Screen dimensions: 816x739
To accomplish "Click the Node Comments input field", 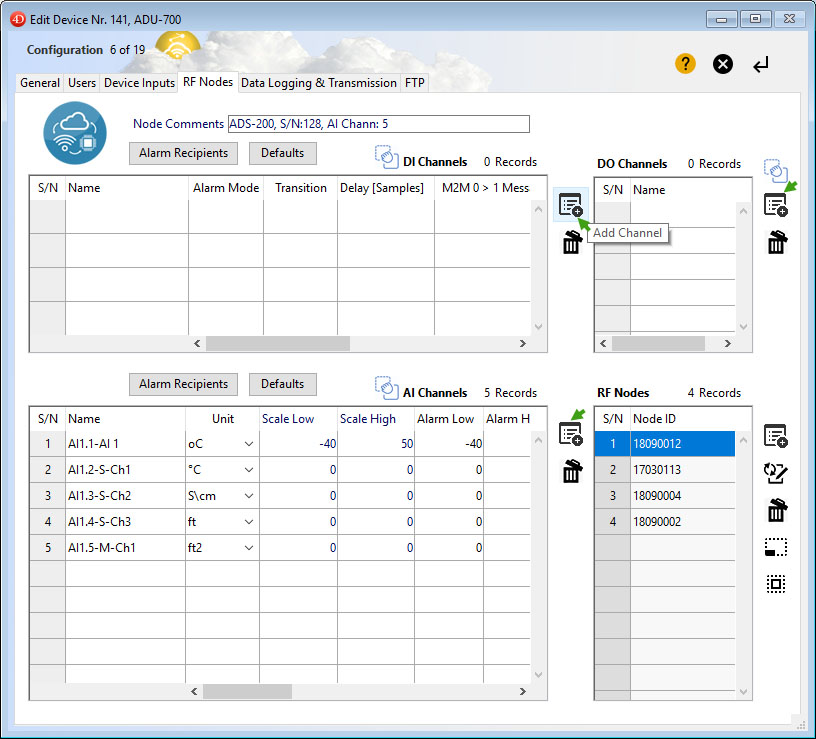I will [x=379, y=124].
